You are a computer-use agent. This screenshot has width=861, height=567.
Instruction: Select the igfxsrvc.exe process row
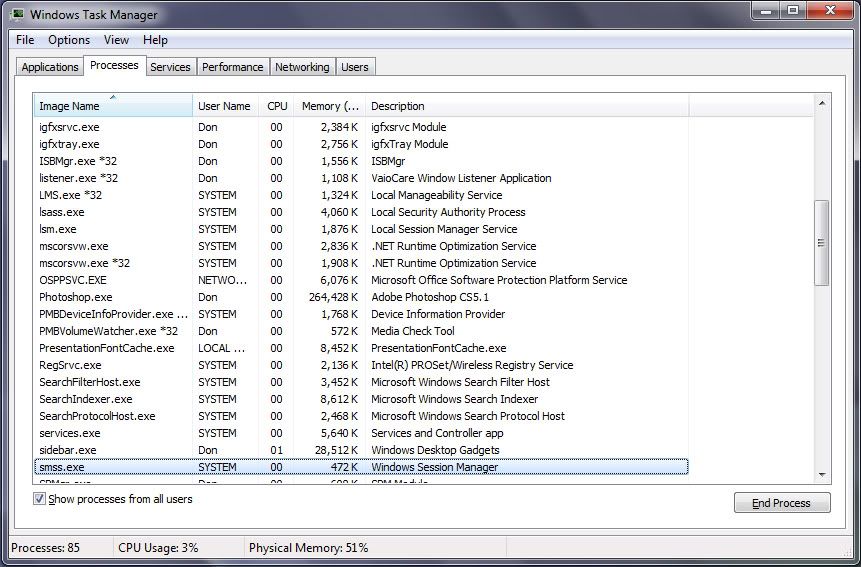coord(361,127)
